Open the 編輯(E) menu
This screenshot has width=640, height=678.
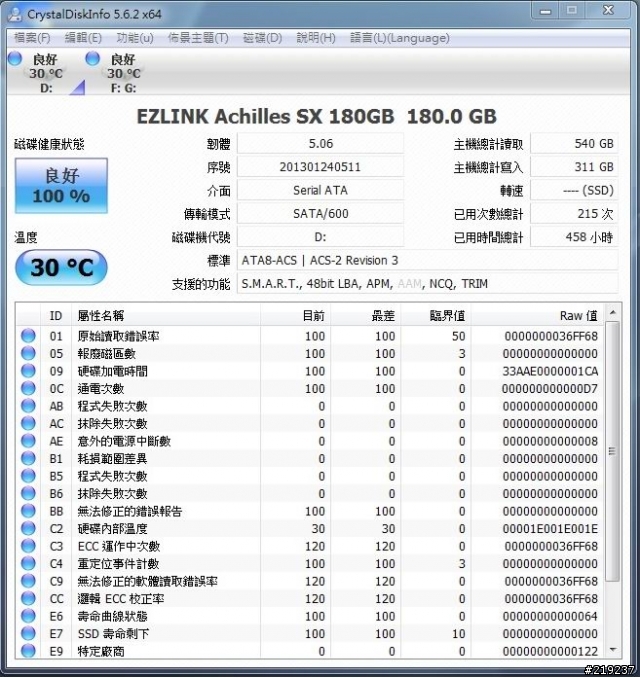point(83,38)
